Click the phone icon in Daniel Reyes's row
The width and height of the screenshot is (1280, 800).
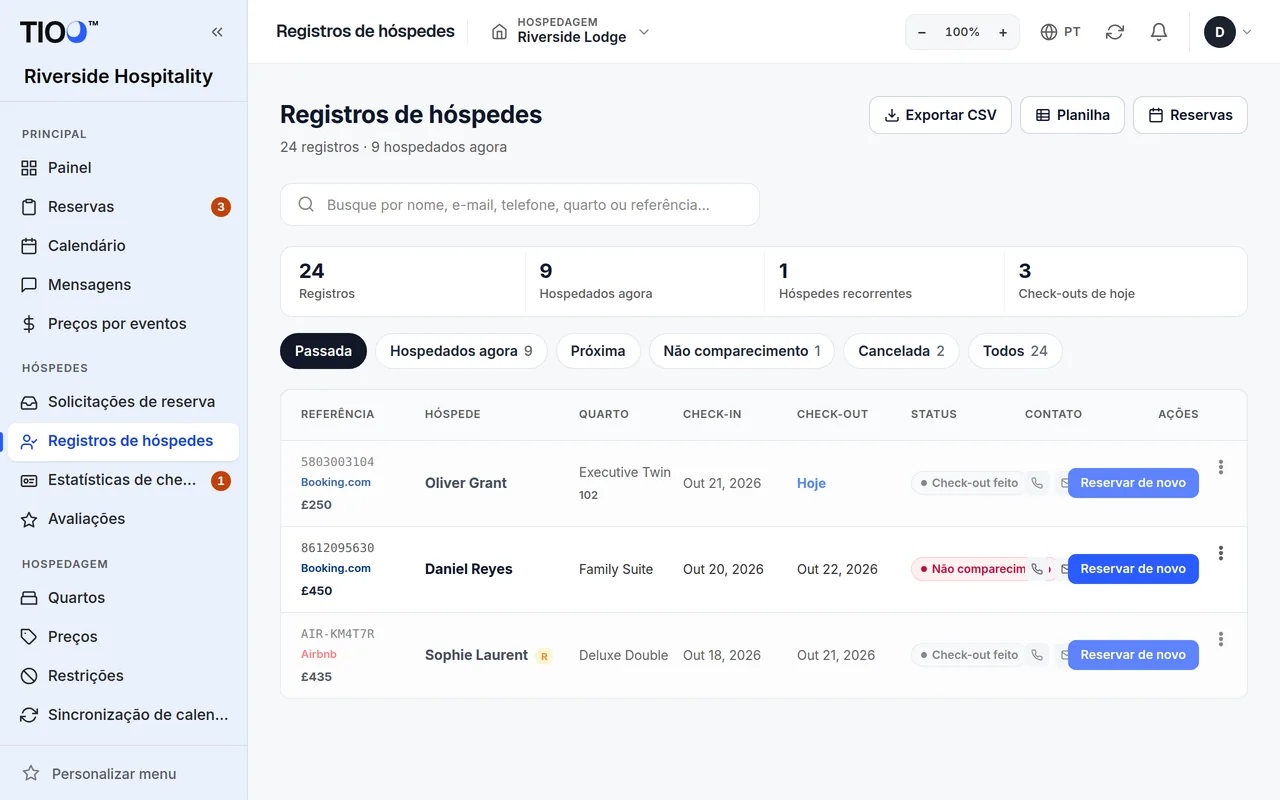point(1037,569)
